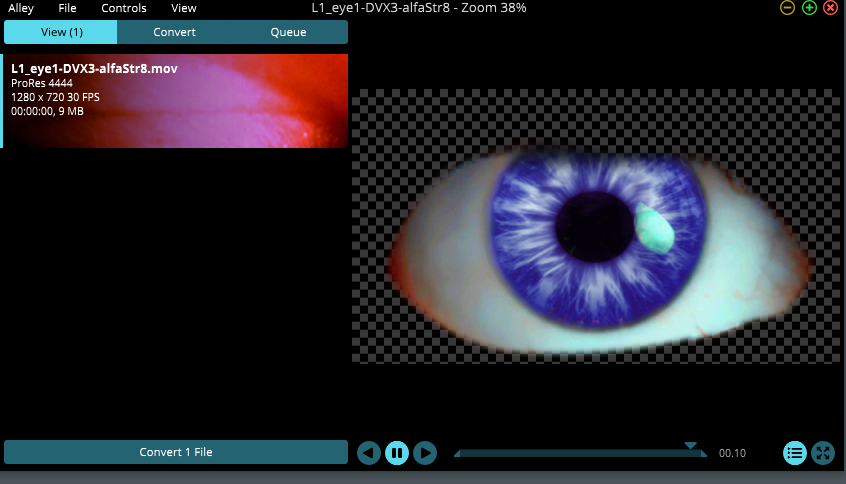Viewport: 846px width, 484px height.
Task: Close the window with red X
Action: pos(830,8)
